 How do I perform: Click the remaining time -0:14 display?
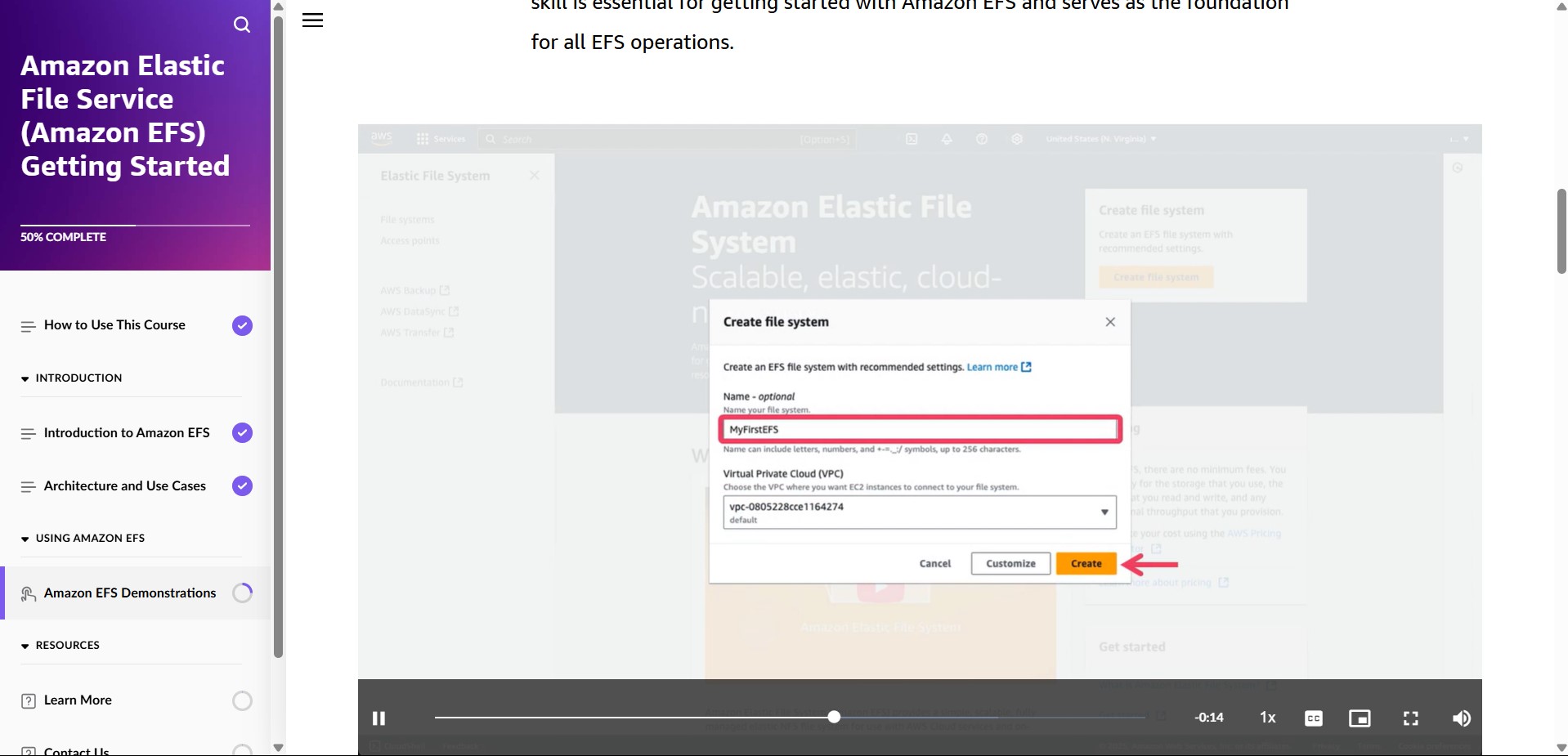[1209, 718]
